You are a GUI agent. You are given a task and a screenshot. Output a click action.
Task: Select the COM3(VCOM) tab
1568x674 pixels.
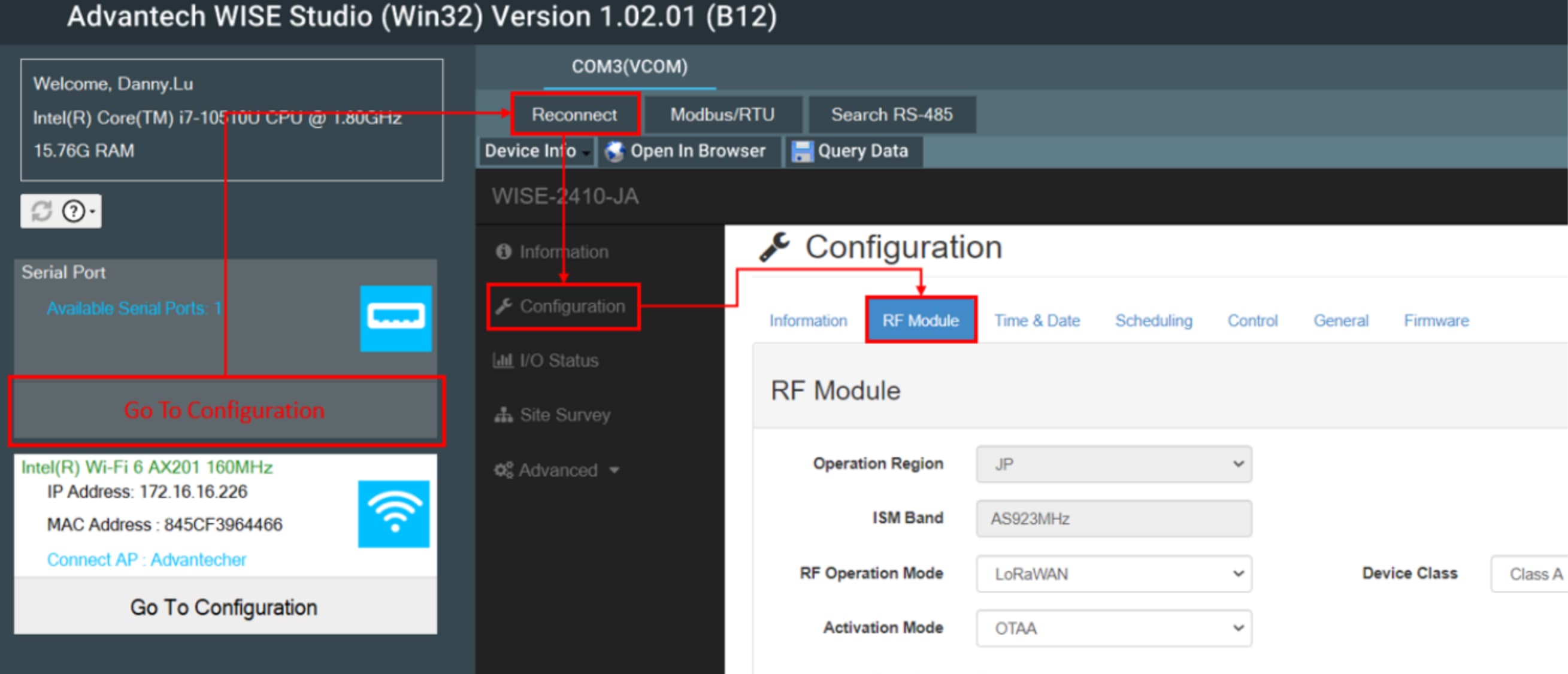[629, 66]
